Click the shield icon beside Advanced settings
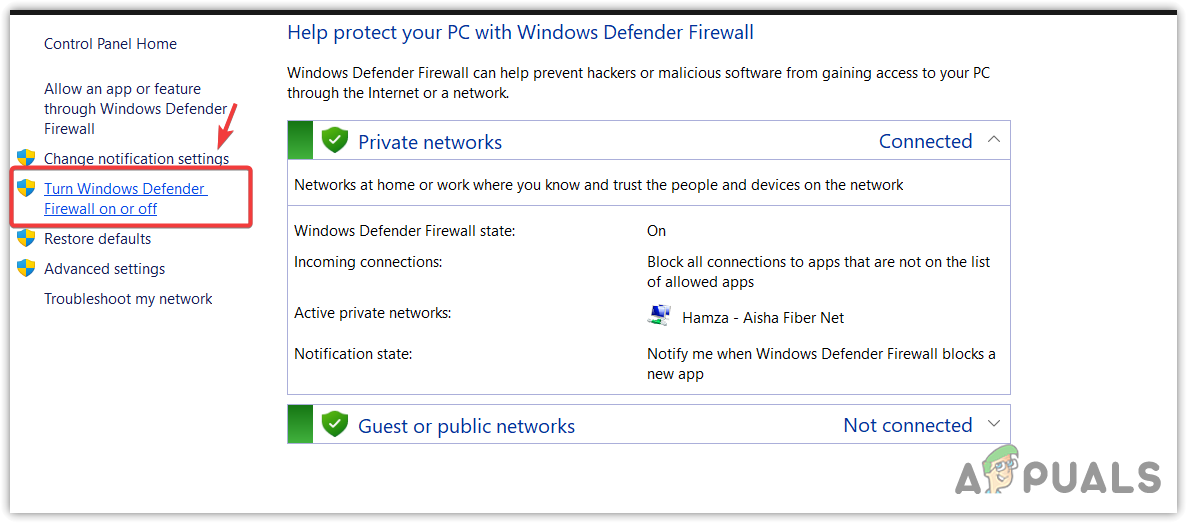The width and height of the screenshot is (1187, 523). [x=26, y=268]
